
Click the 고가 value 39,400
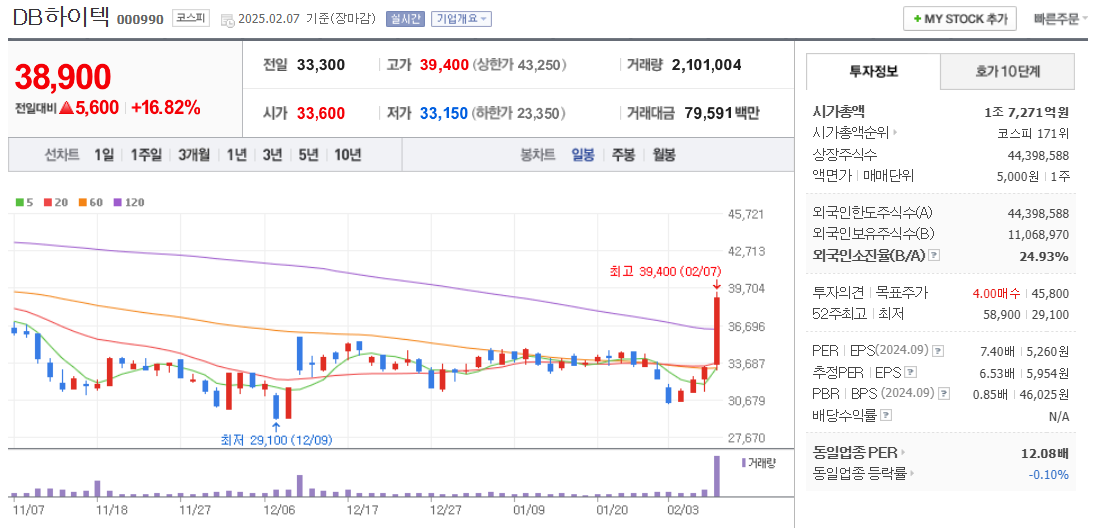(444, 66)
